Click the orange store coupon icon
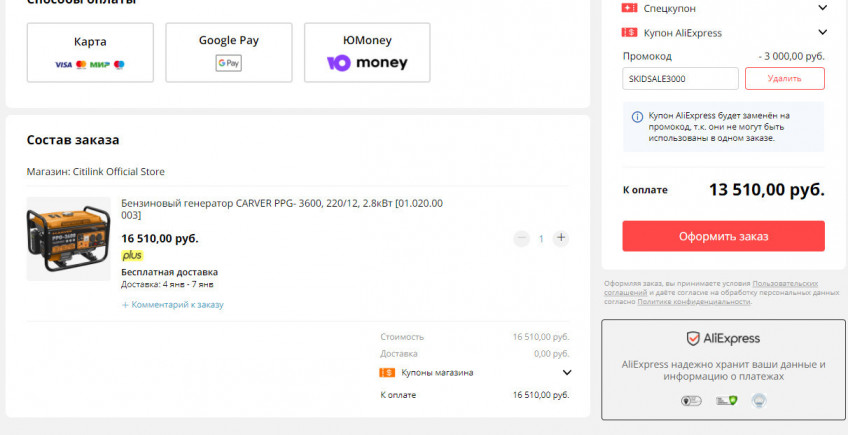The height and width of the screenshot is (435, 848). click(x=387, y=373)
